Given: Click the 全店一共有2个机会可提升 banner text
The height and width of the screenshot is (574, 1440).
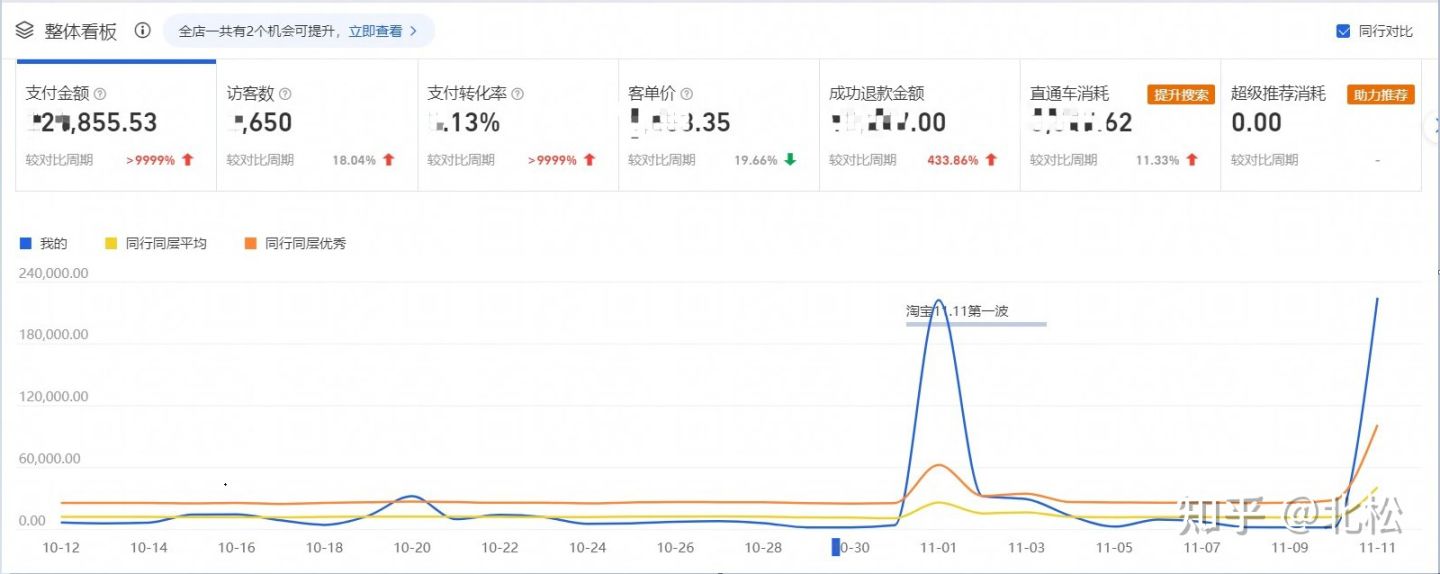Looking at the screenshot, I should [259, 31].
